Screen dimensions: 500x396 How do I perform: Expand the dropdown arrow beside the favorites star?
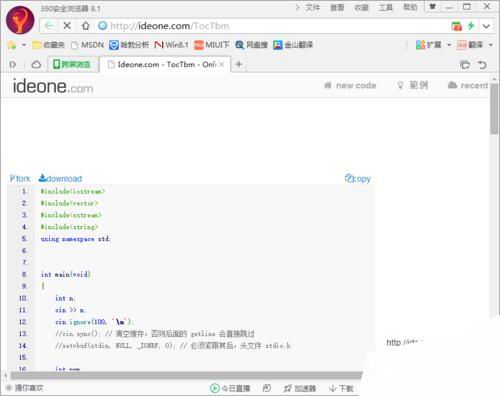[24, 45]
